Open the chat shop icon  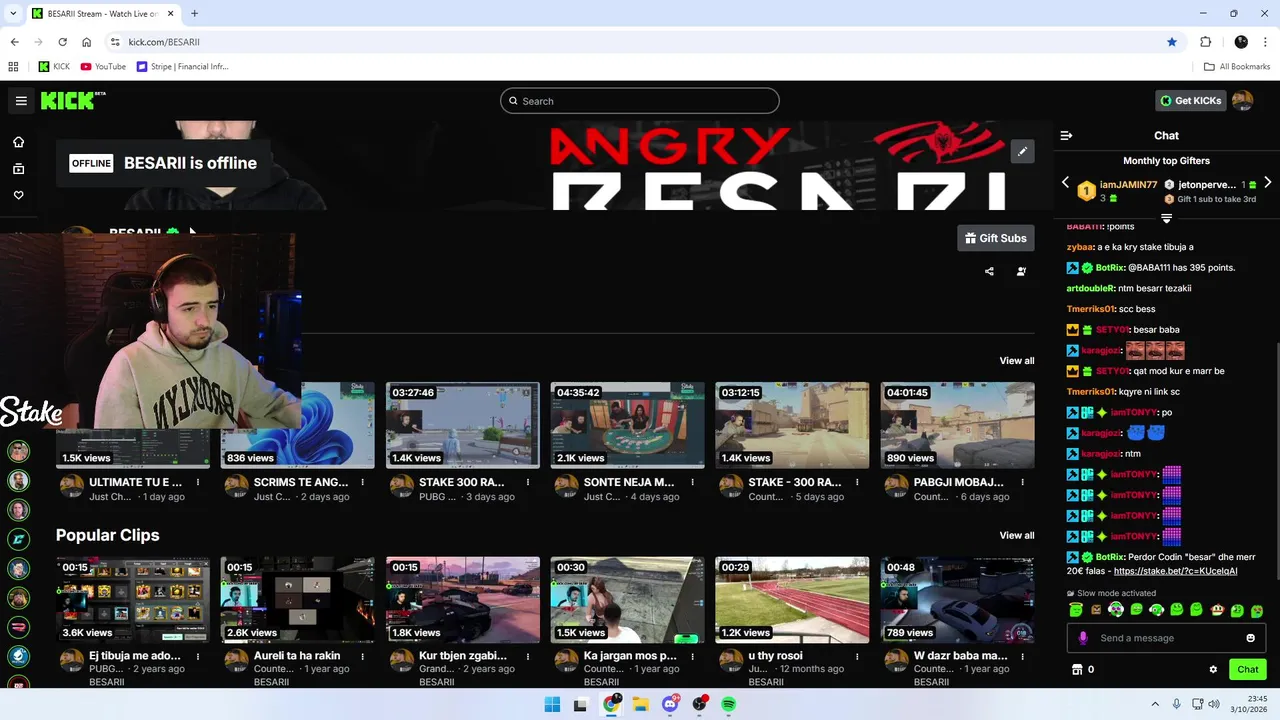coord(1077,670)
